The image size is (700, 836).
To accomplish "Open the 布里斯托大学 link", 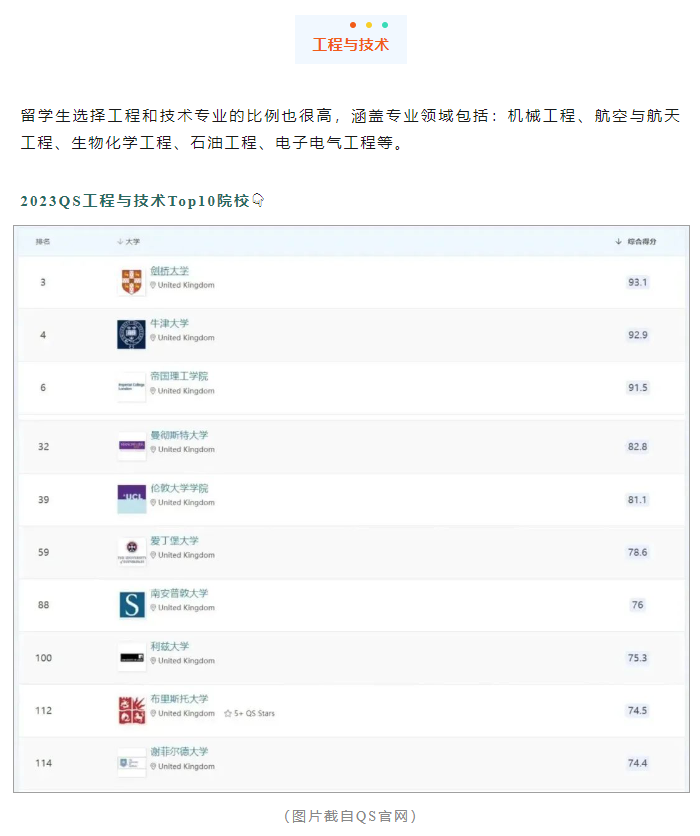I will tap(179, 699).
